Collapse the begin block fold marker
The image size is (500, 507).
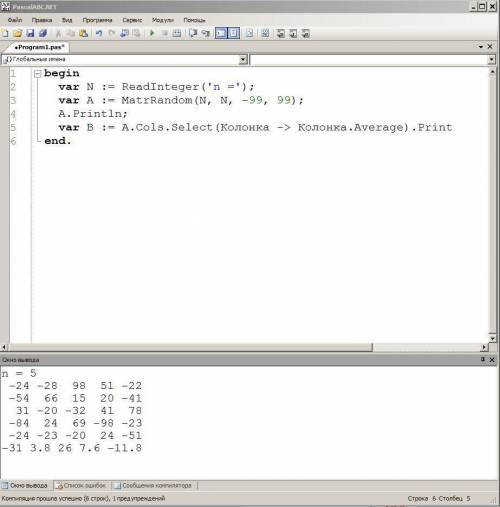coord(37,74)
